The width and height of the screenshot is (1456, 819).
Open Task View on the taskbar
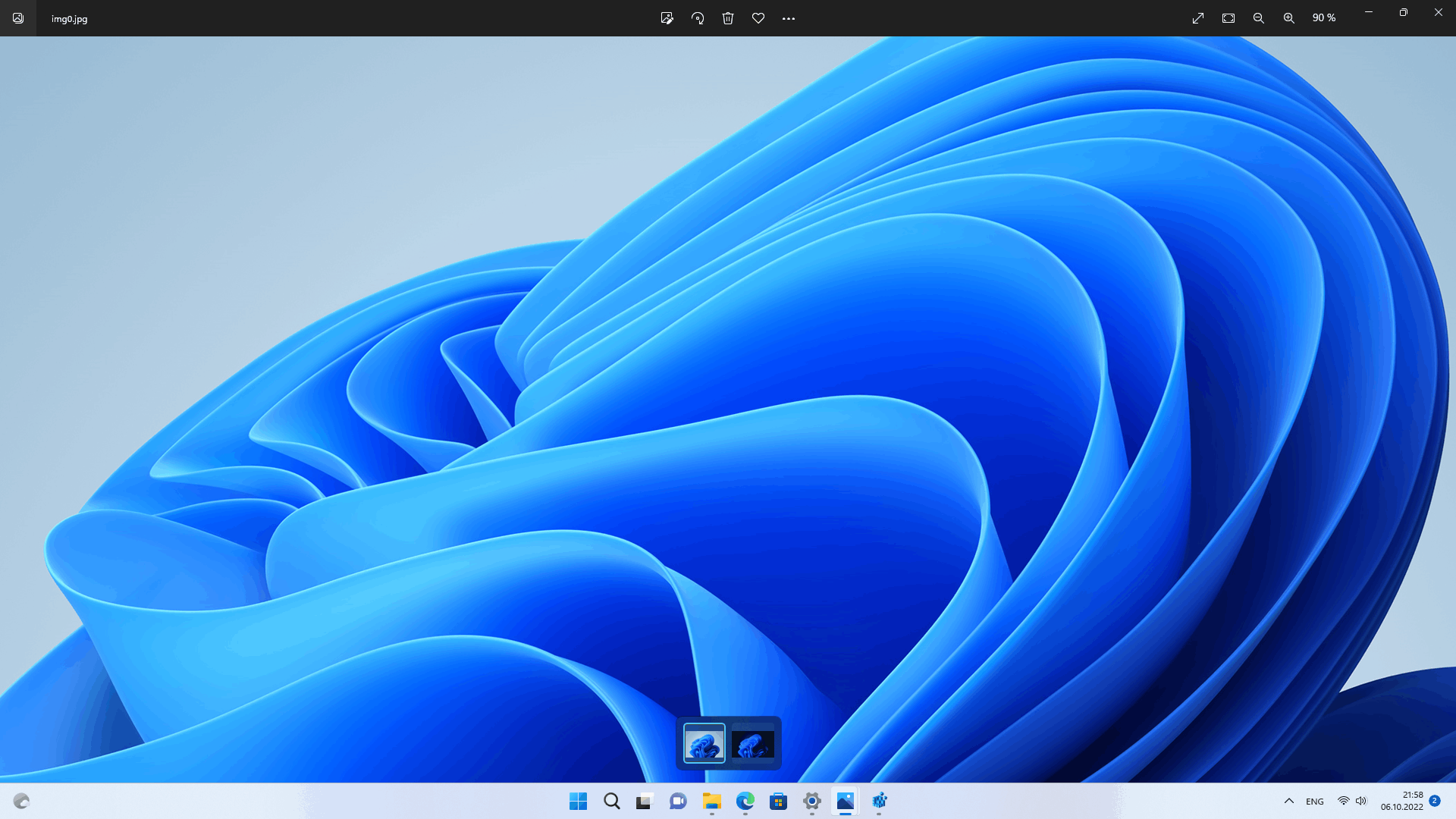tap(645, 801)
